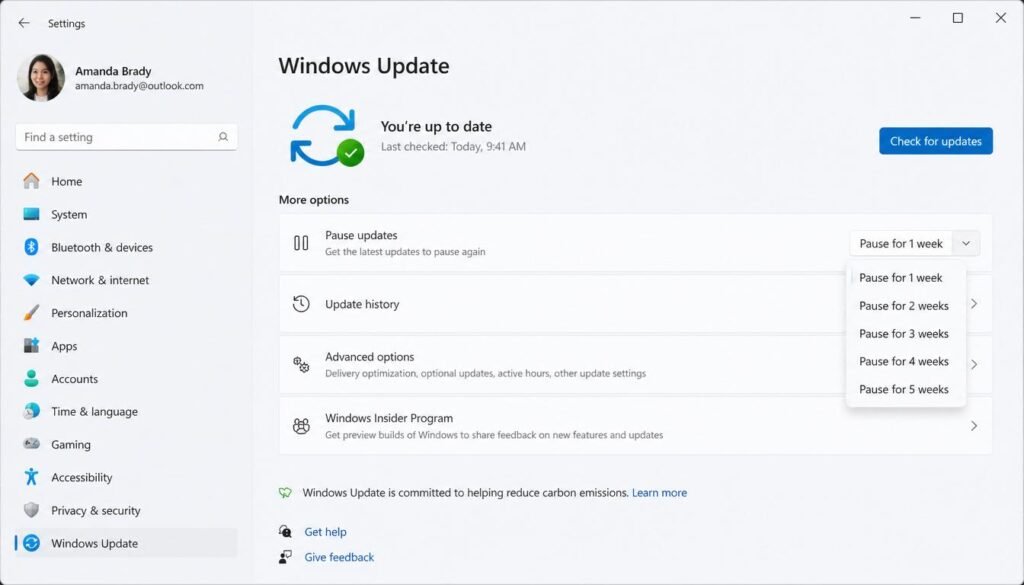This screenshot has height=585, width=1024.
Task: Open Bluetooth & devices settings
Action: [x=126, y=247]
